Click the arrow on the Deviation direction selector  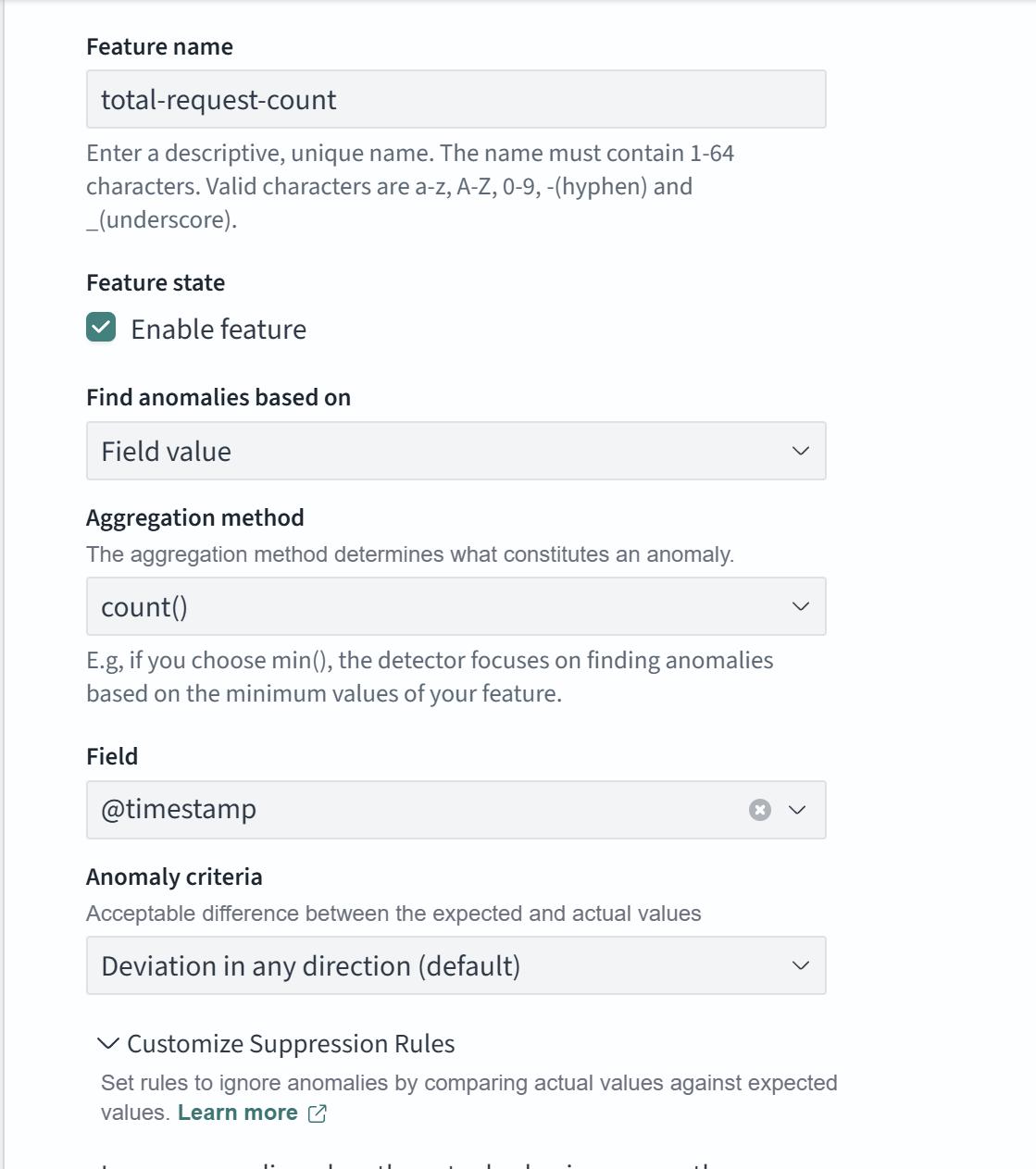click(801, 965)
